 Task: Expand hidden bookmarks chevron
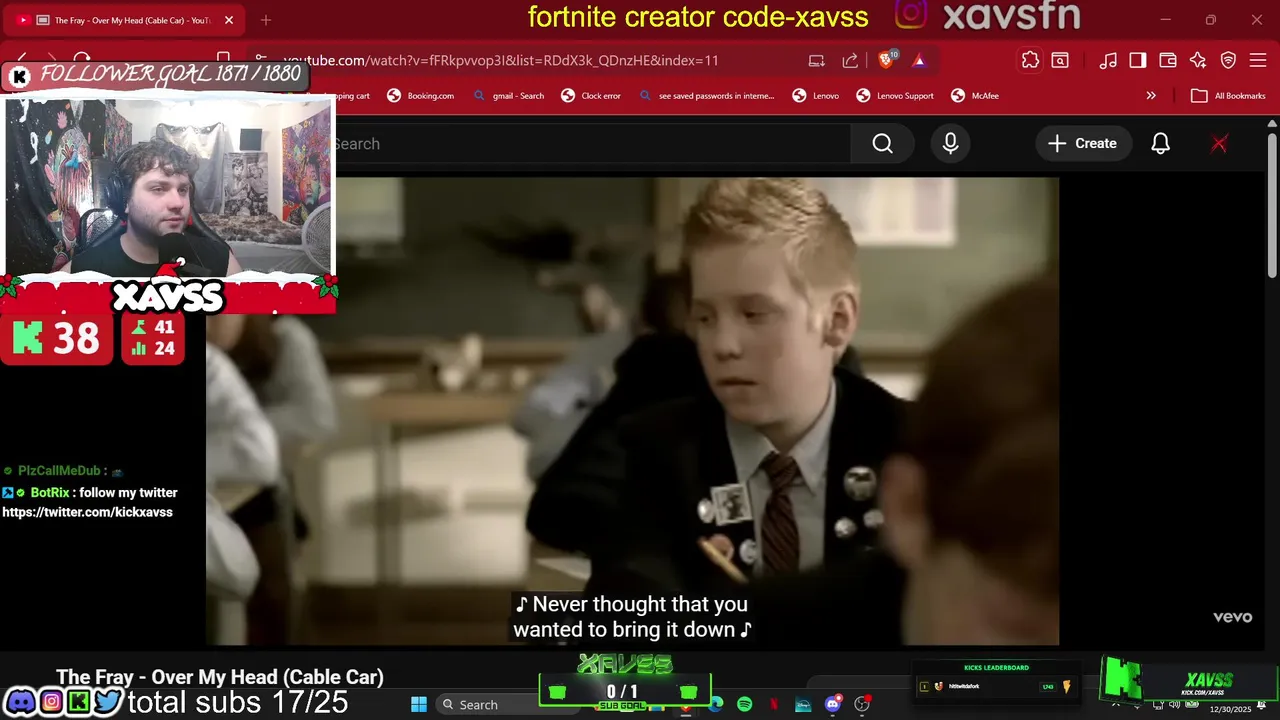pyautogui.click(x=1151, y=96)
